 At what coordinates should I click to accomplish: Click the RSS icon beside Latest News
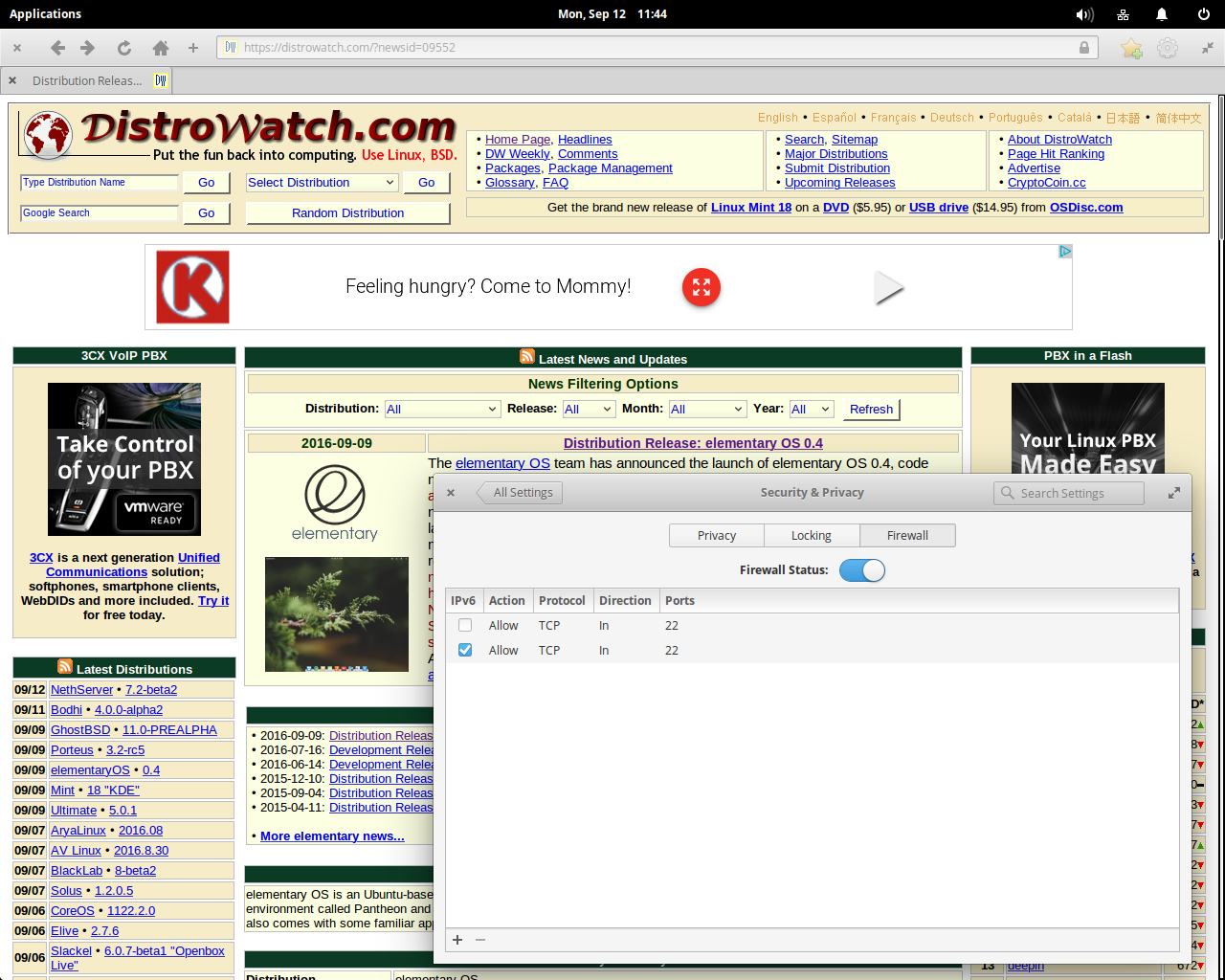(x=527, y=357)
